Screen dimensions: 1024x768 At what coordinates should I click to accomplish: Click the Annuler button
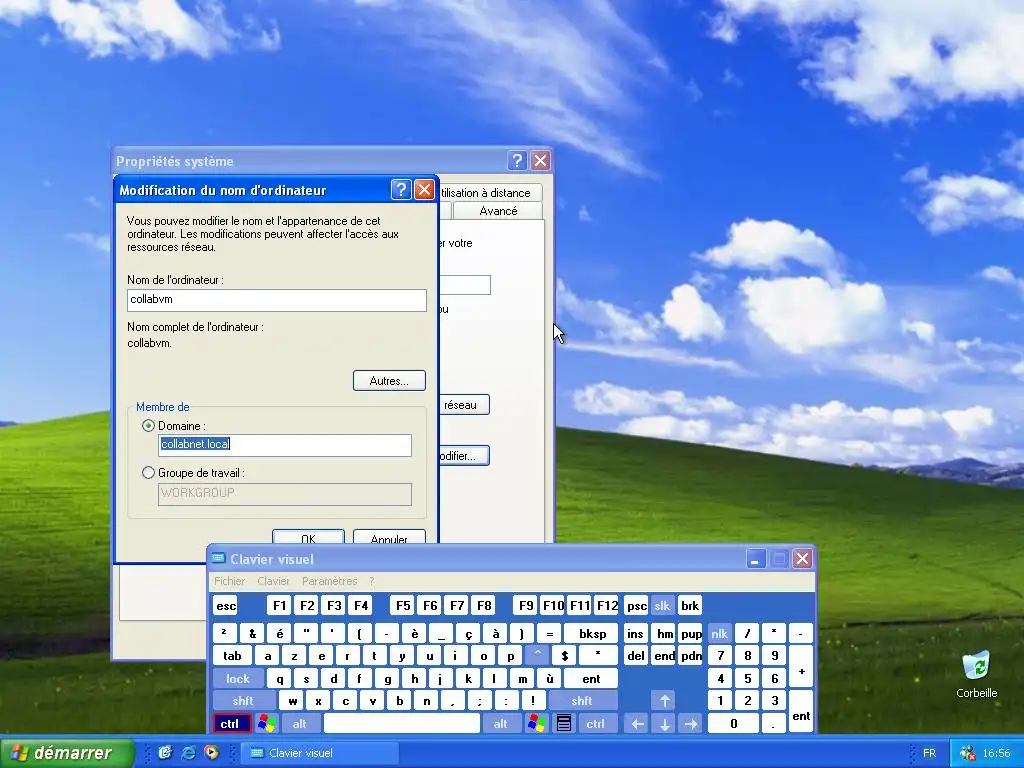(389, 537)
